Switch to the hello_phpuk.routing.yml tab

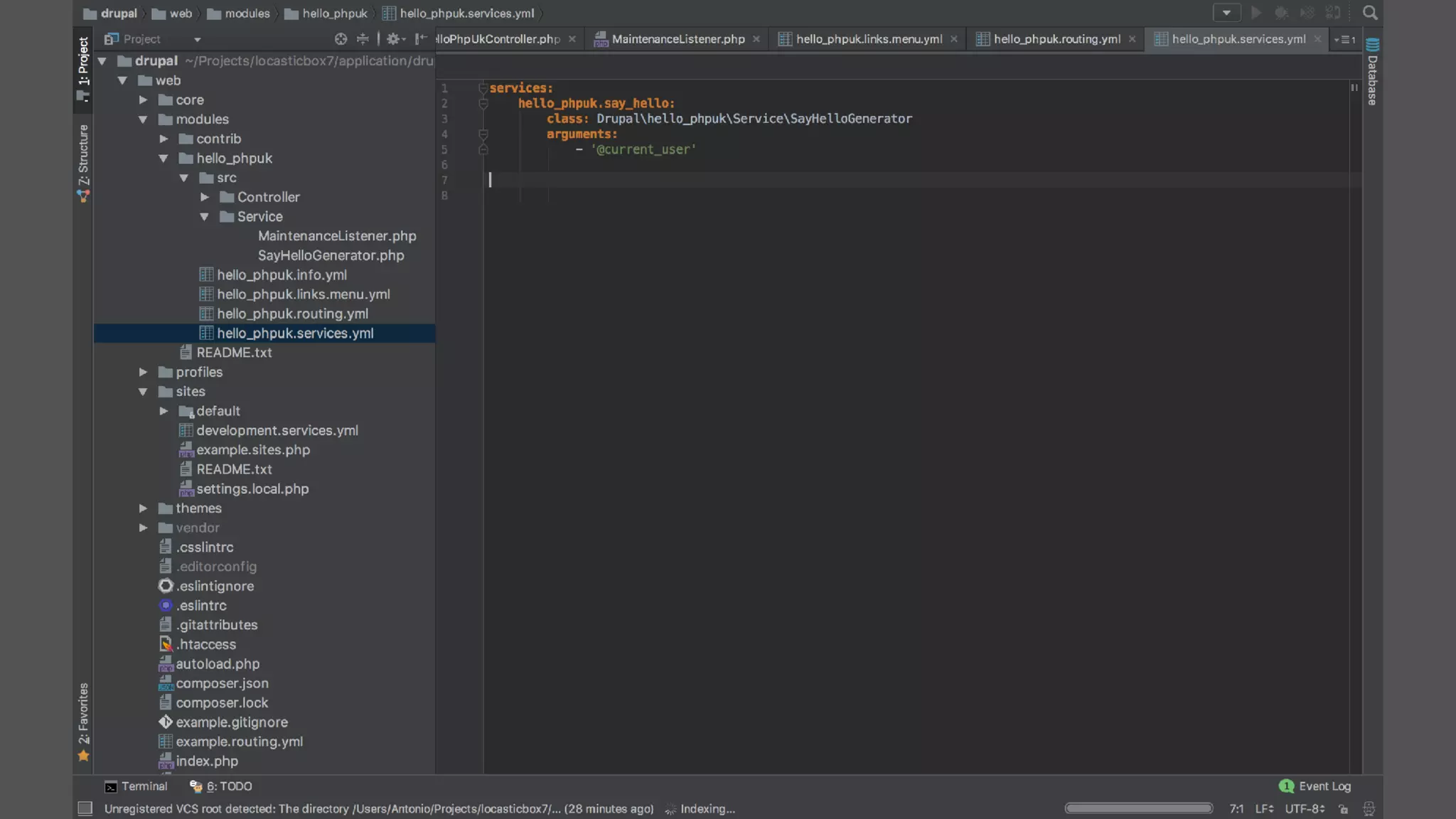(x=1056, y=39)
